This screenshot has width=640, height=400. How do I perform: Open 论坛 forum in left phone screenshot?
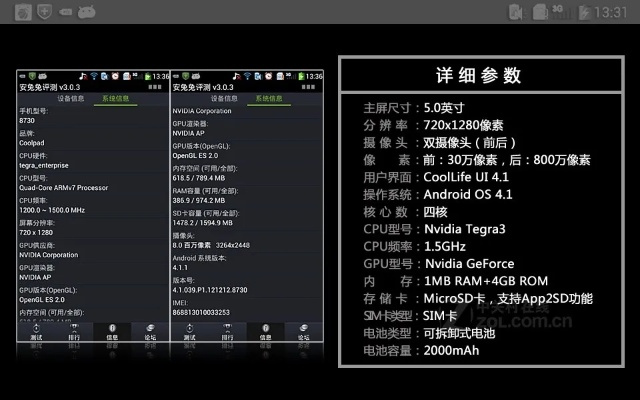150,332
